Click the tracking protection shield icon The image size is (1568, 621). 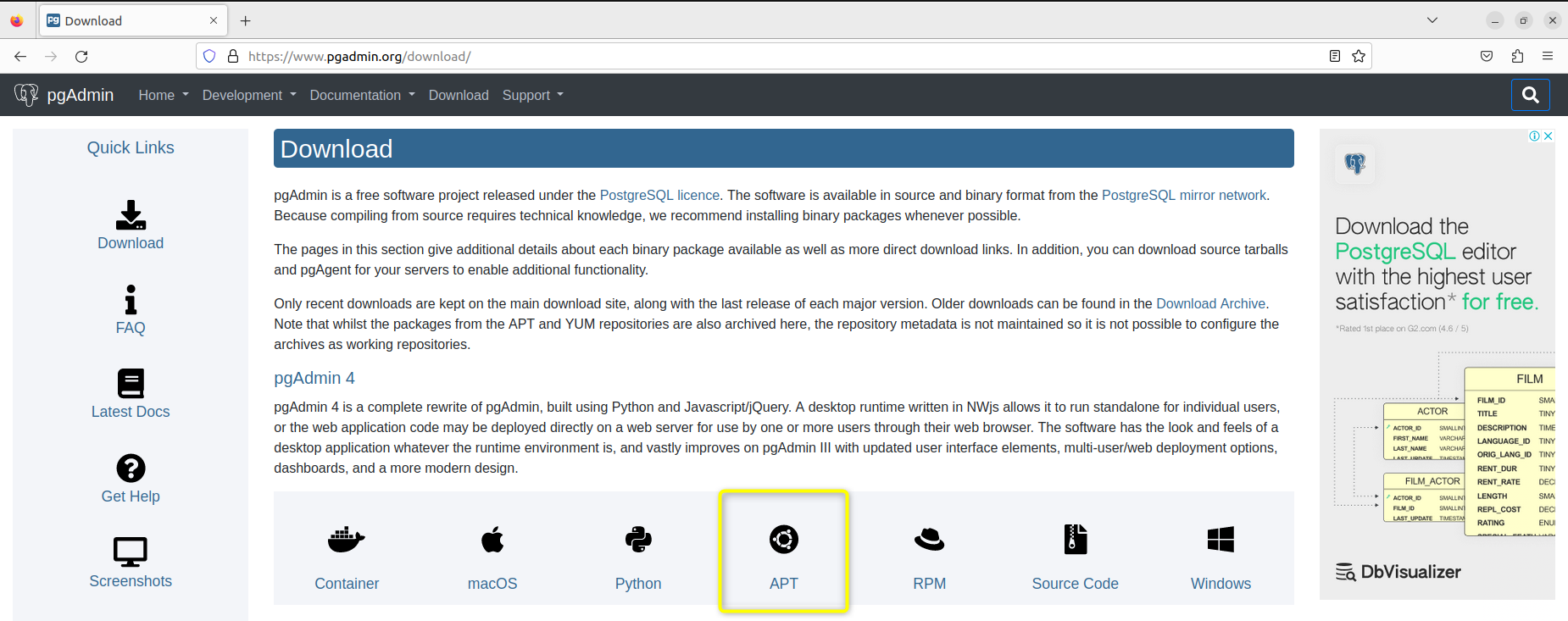click(209, 56)
